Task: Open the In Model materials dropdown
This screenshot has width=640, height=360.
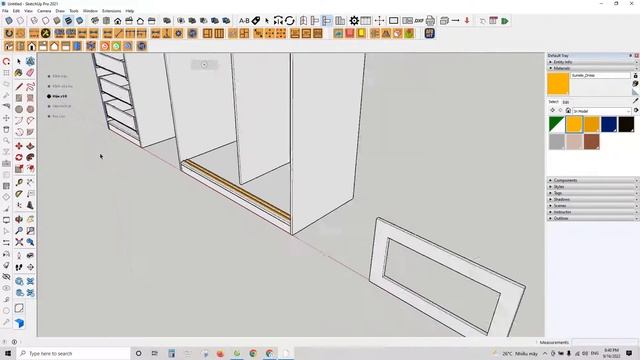Action: click(x=602, y=111)
